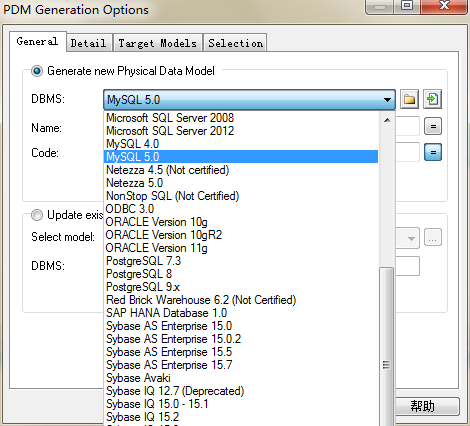Pick Sybase AS Enterprise 15.0
The width and height of the screenshot is (470, 426).
coord(241,326)
